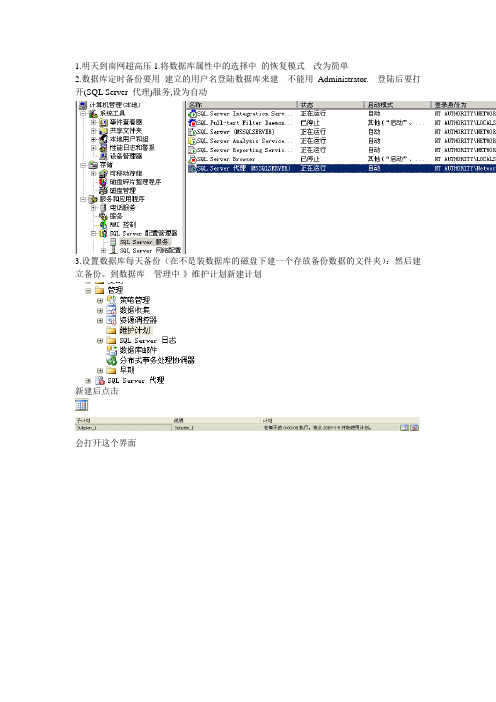496x702 pixels.
Task: Expand the 本地用户和组 node
Action: point(93,139)
